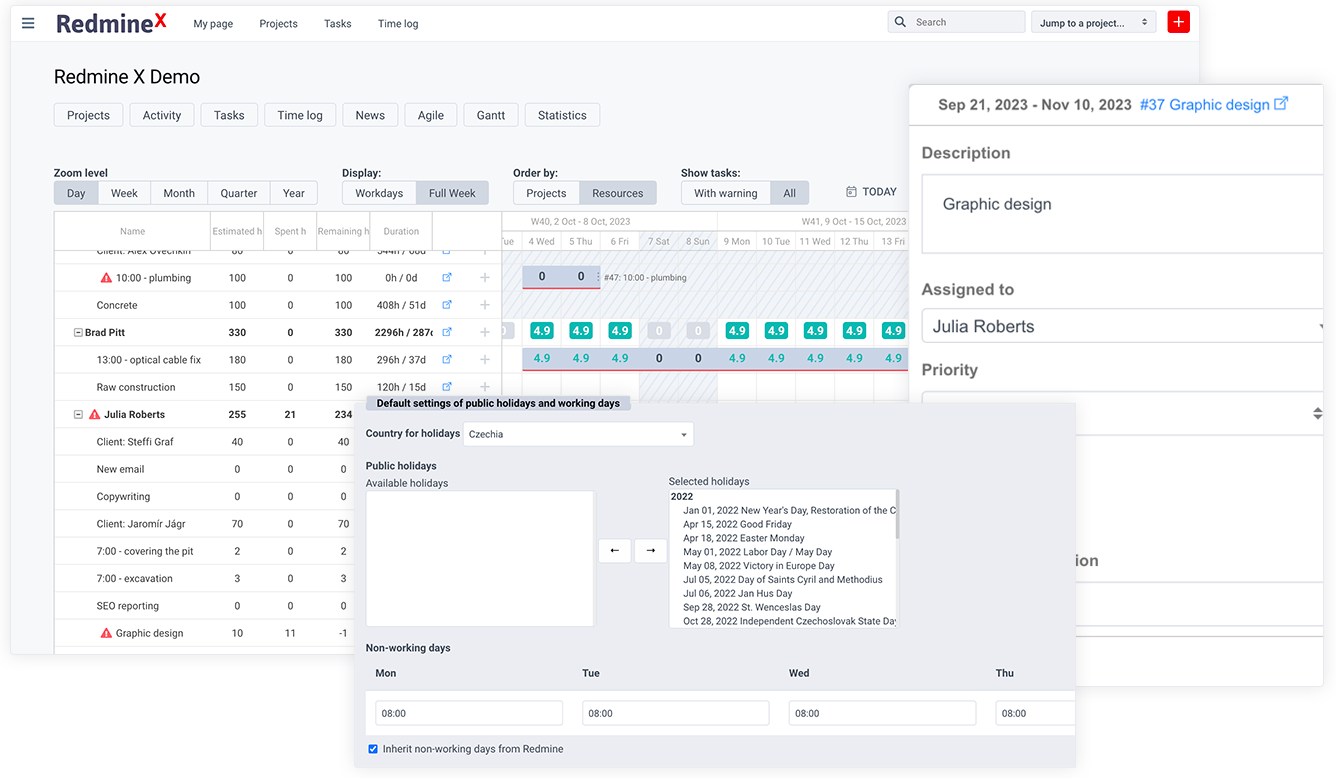The width and height of the screenshot is (1336, 778).
Task: Switch to the Gantt tab
Action: tap(490, 114)
